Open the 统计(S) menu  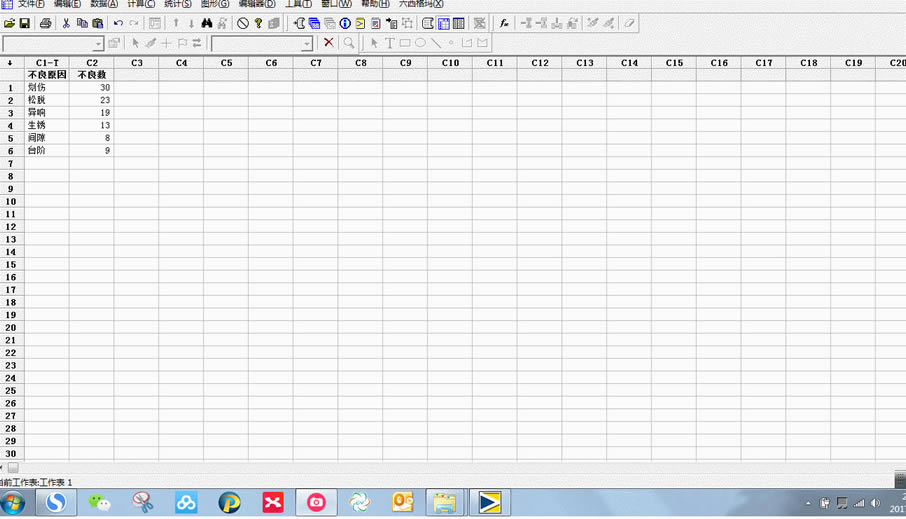[x=178, y=4]
